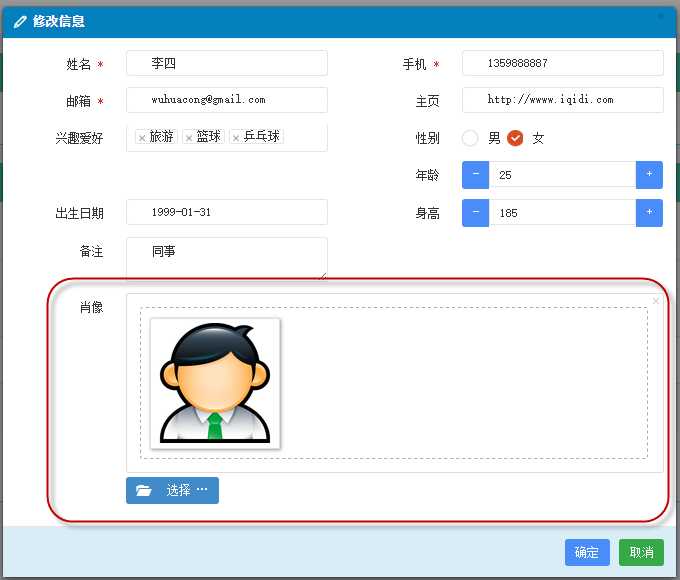The height and width of the screenshot is (580, 680).
Task: Click the 兴趣爱好 label text
Action: pyautogui.click(x=79, y=138)
